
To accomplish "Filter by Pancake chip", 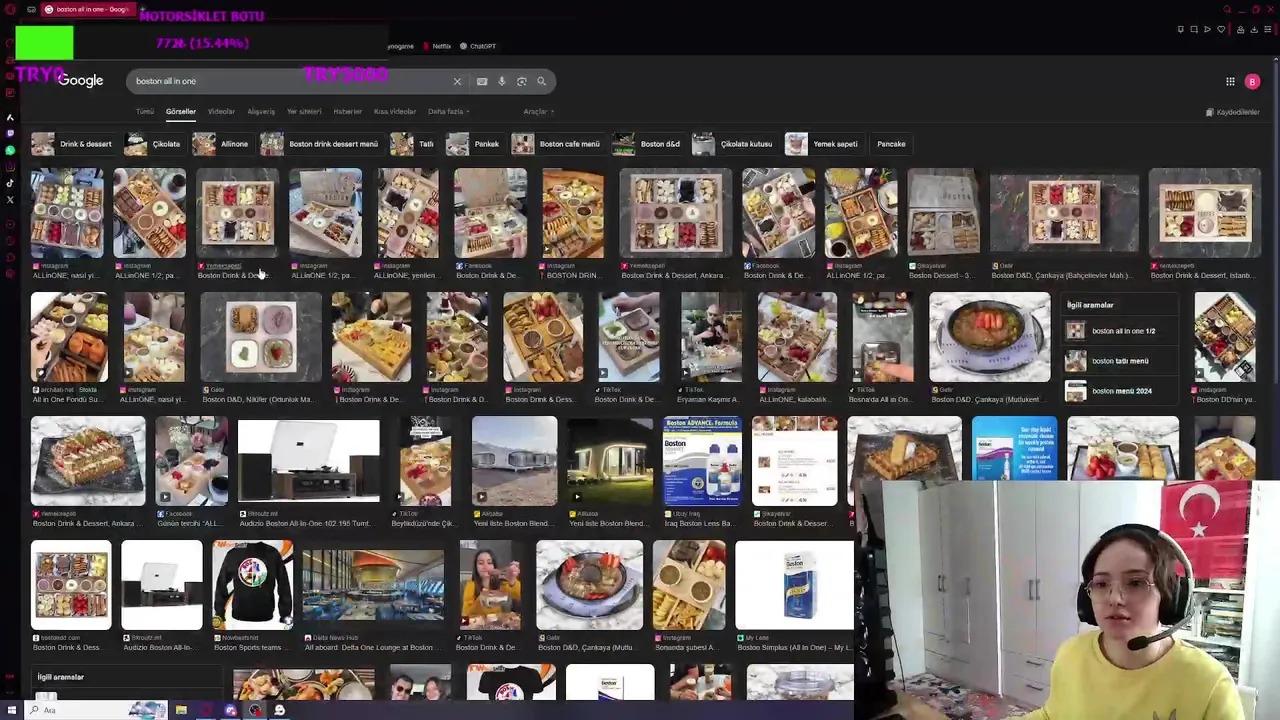I will coord(891,144).
